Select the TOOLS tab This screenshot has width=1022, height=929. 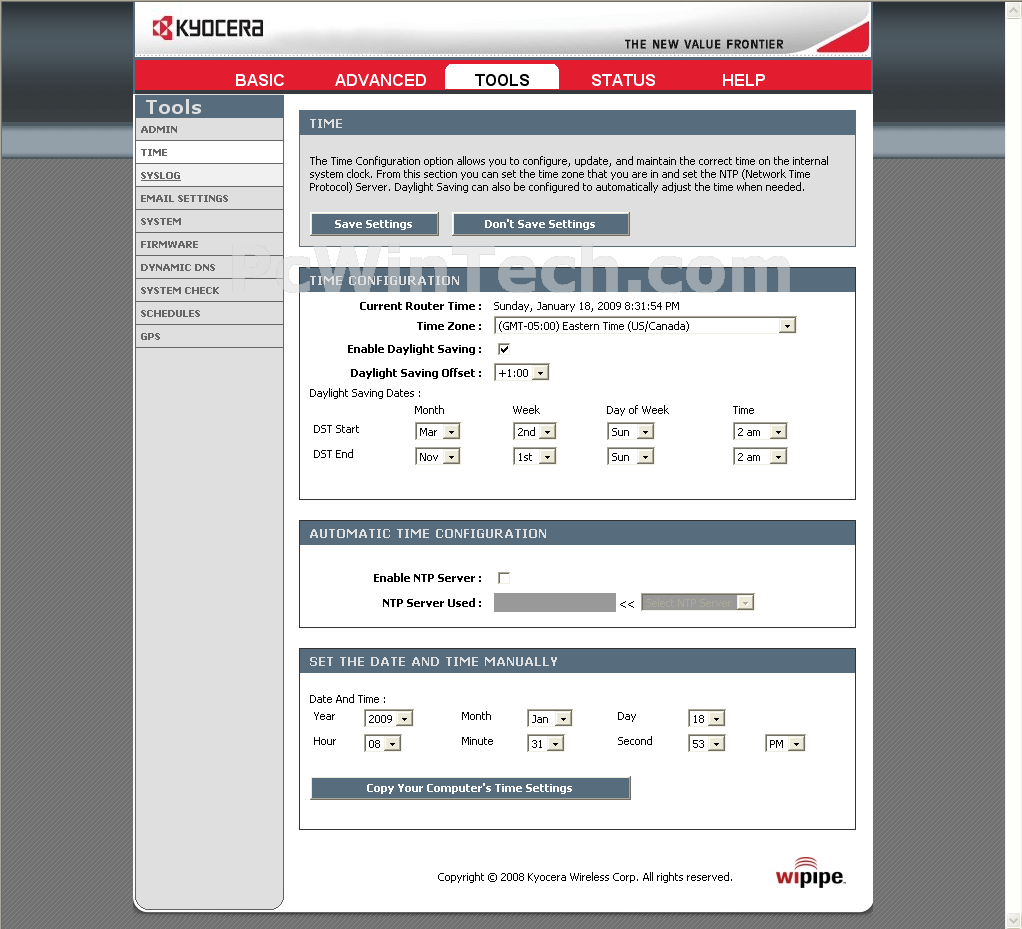[502, 78]
